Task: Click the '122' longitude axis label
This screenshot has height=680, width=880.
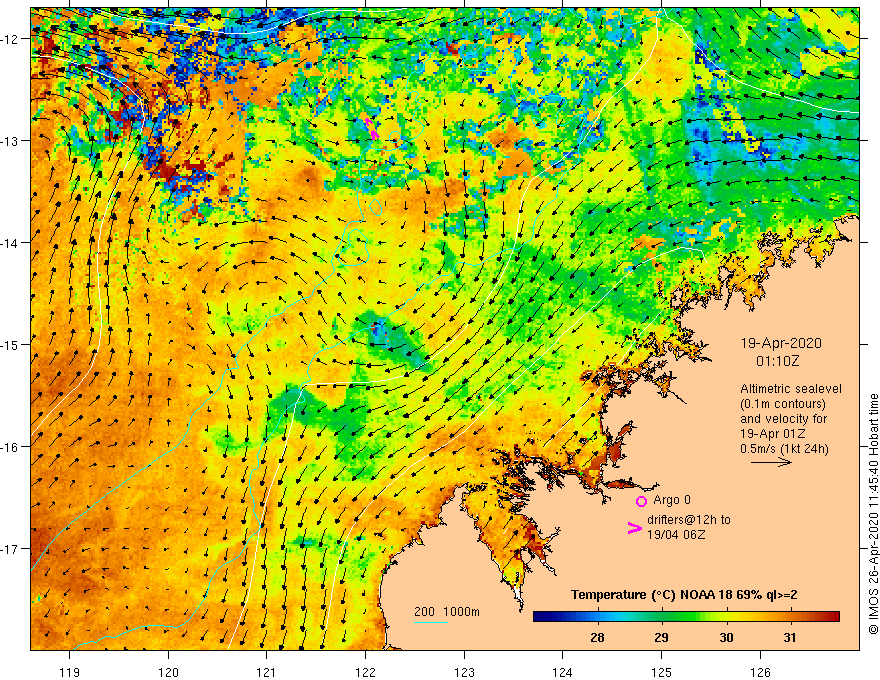Action: tap(365, 672)
